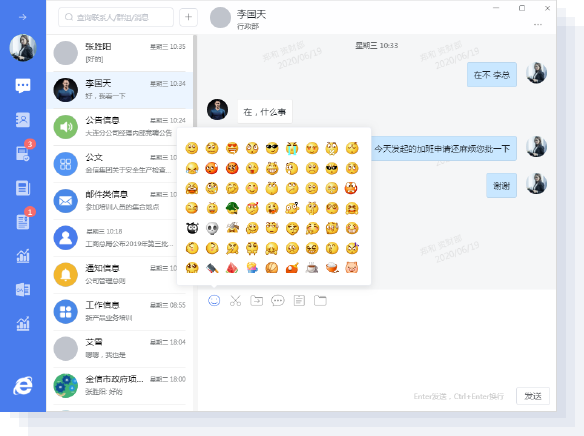Open the chat history bubble icon
The image size is (584, 436).
[278, 300]
